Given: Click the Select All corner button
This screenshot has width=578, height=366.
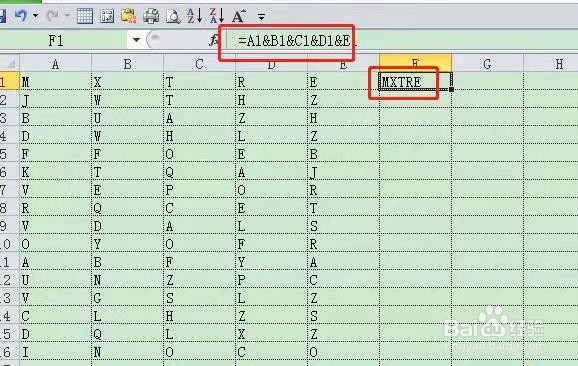Looking at the screenshot, I should [10, 63].
